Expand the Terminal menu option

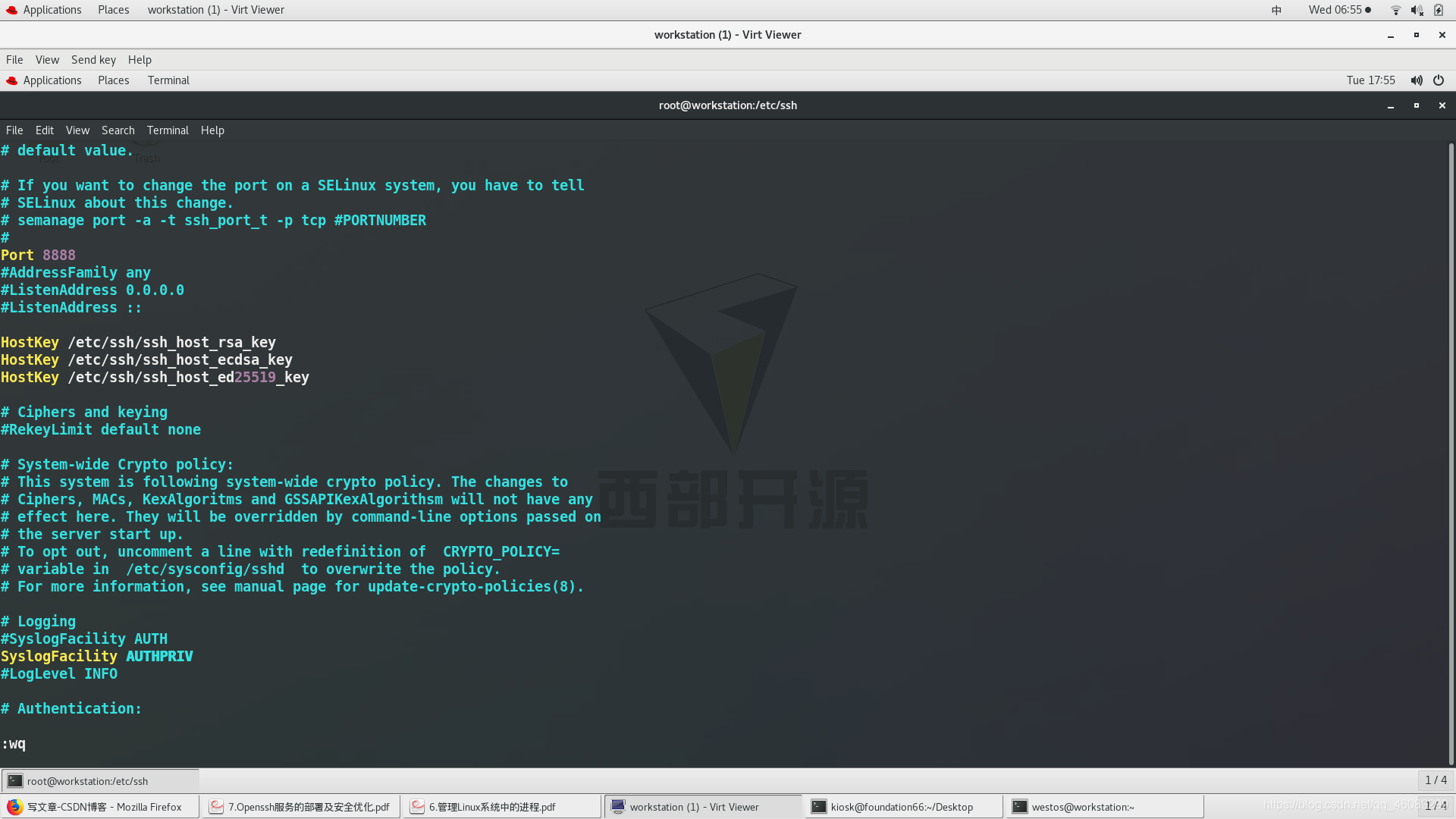167,130
